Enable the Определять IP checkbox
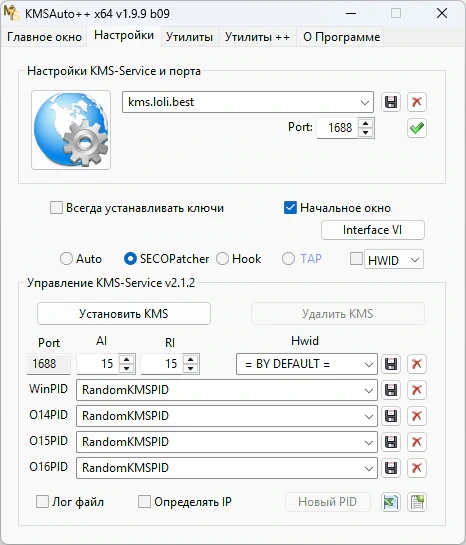The width and height of the screenshot is (466, 545). (144, 502)
